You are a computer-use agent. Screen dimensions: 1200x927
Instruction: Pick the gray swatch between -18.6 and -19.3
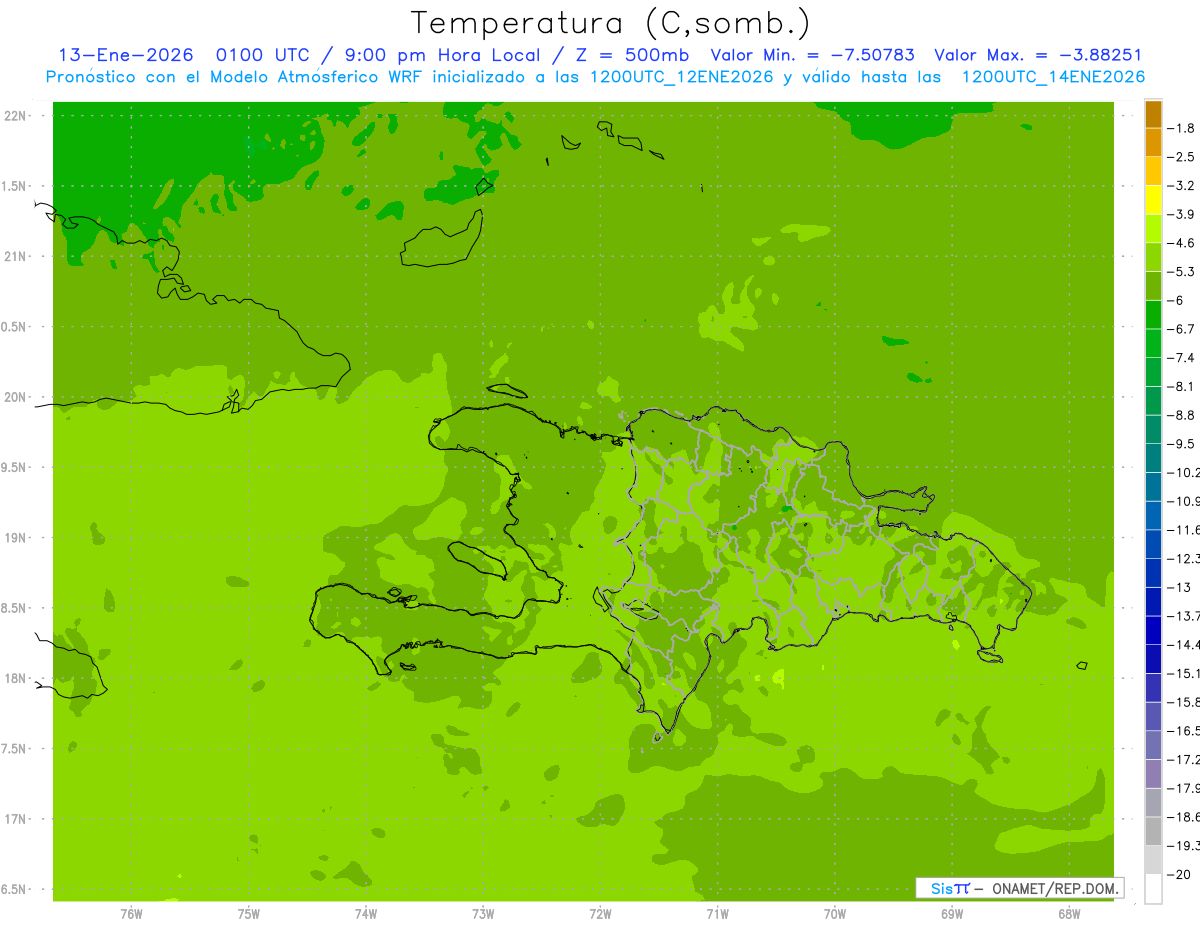(x=1153, y=832)
